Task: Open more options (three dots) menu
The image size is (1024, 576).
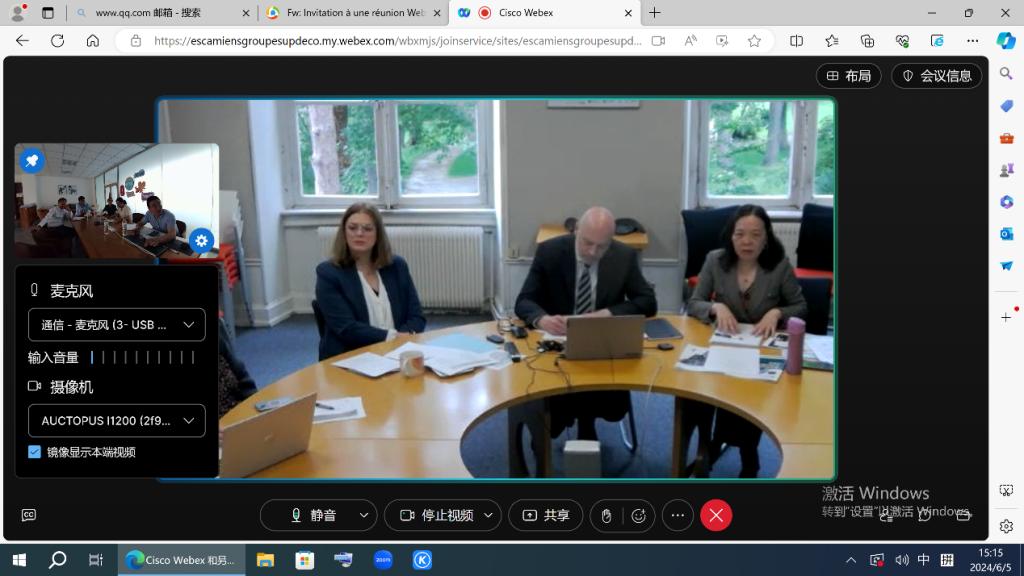Action: click(x=677, y=515)
